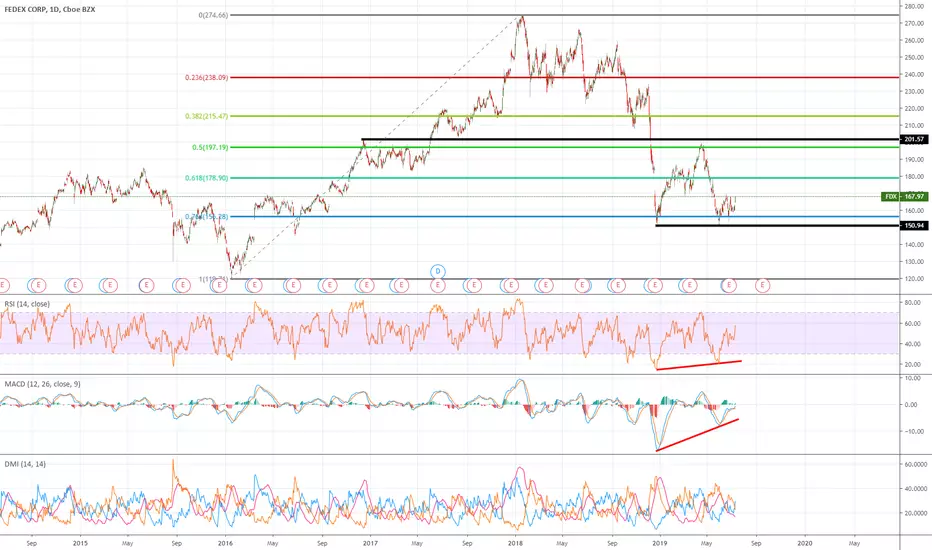
Task: Select the red 0.236 Fibonacci horizontal line
Action: pyautogui.click(x=563, y=77)
